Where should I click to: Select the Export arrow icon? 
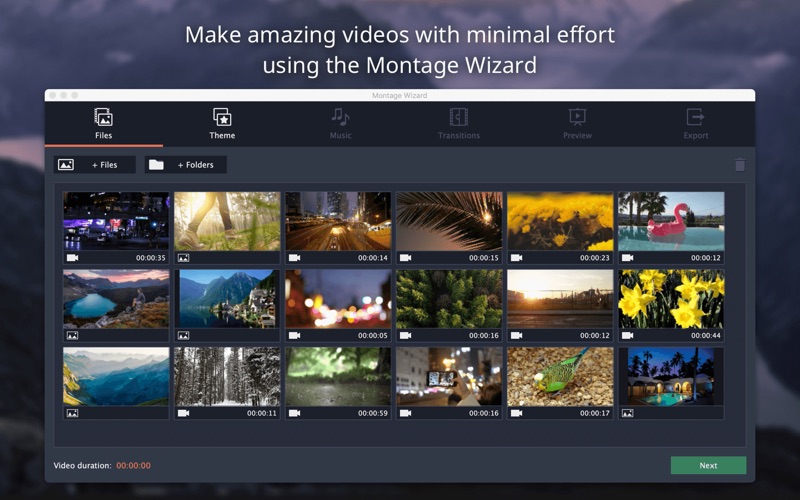point(695,117)
